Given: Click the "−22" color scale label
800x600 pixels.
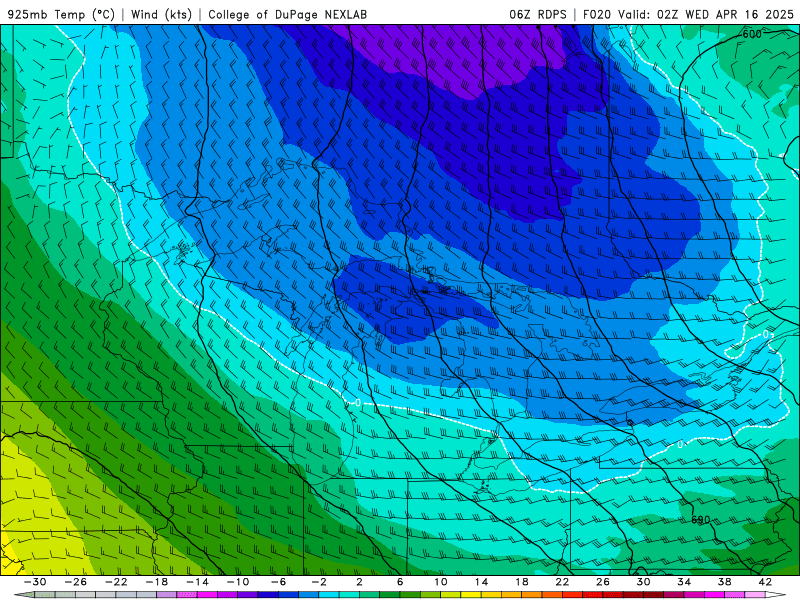Looking at the screenshot, I should (116, 582).
